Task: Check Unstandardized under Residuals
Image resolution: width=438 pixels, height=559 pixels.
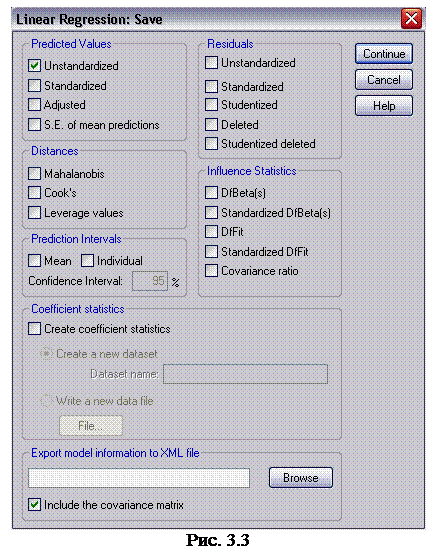Action: [211, 63]
